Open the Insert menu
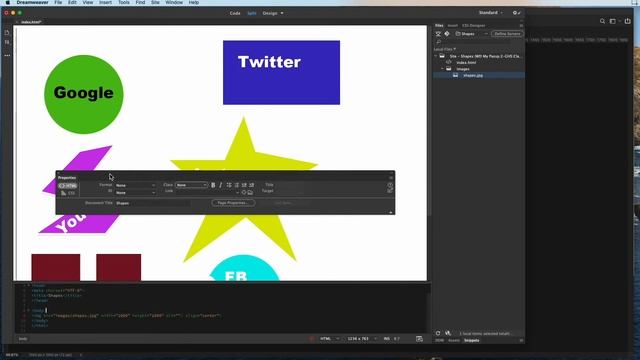Image resolution: width=640 pixels, height=360 pixels. coord(105,2)
